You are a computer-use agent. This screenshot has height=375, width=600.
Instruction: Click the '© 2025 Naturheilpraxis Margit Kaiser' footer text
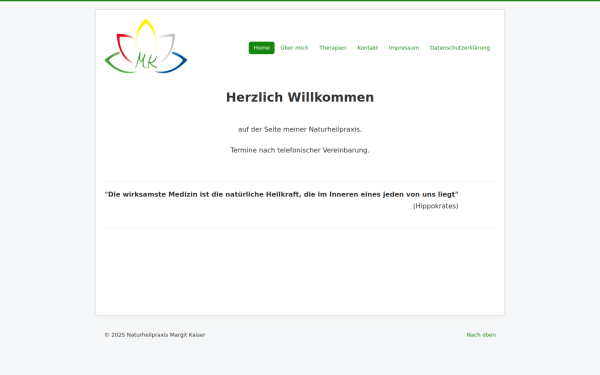click(x=155, y=335)
